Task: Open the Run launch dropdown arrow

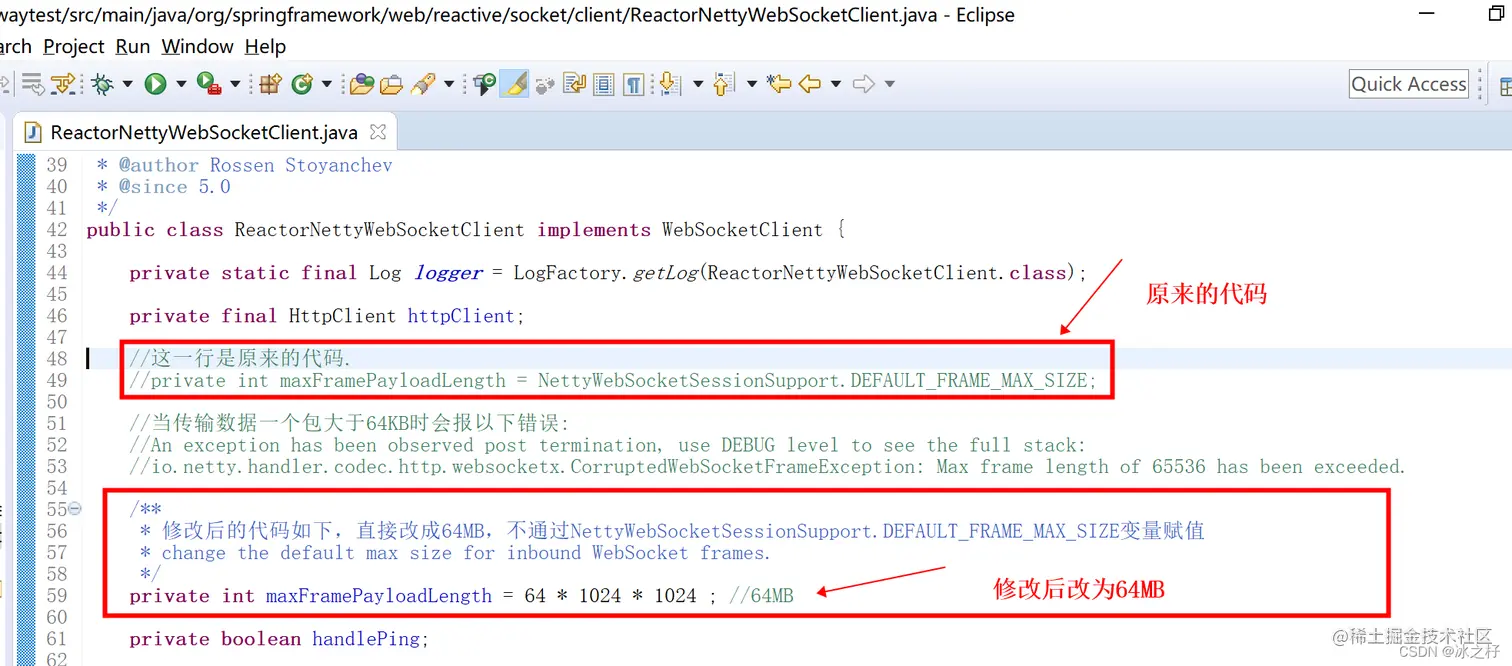Action: (181, 84)
